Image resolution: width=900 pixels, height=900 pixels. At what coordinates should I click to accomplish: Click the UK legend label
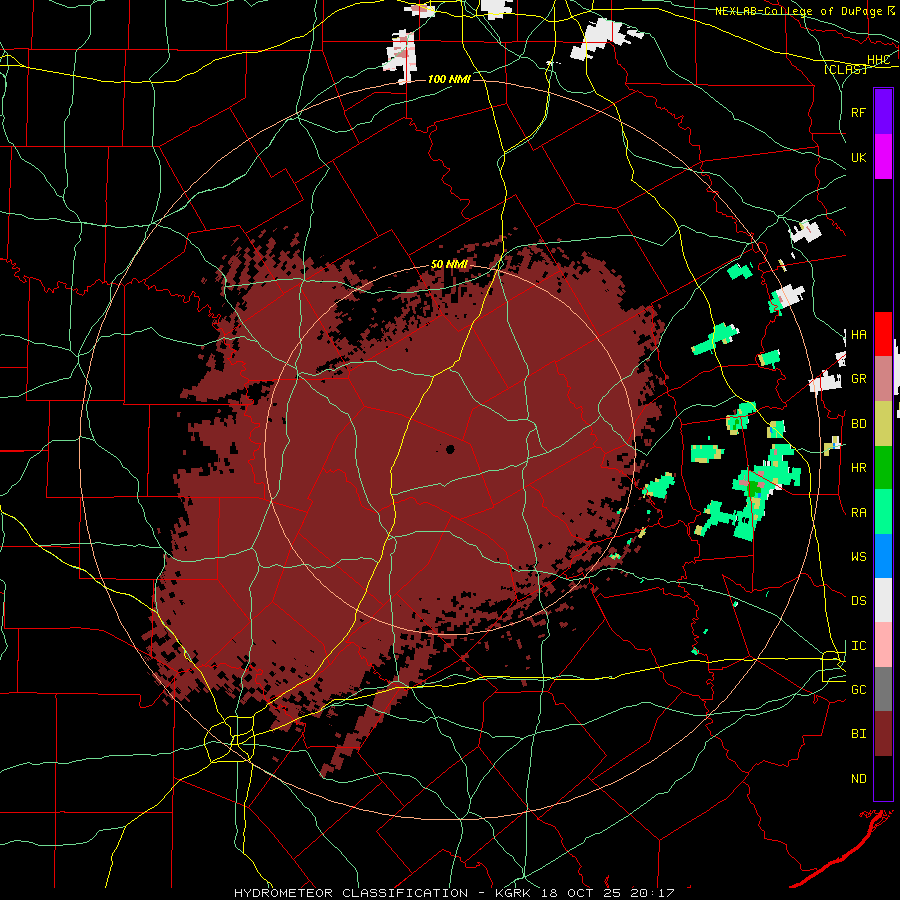pyautogui.click(x=858, y=157)
